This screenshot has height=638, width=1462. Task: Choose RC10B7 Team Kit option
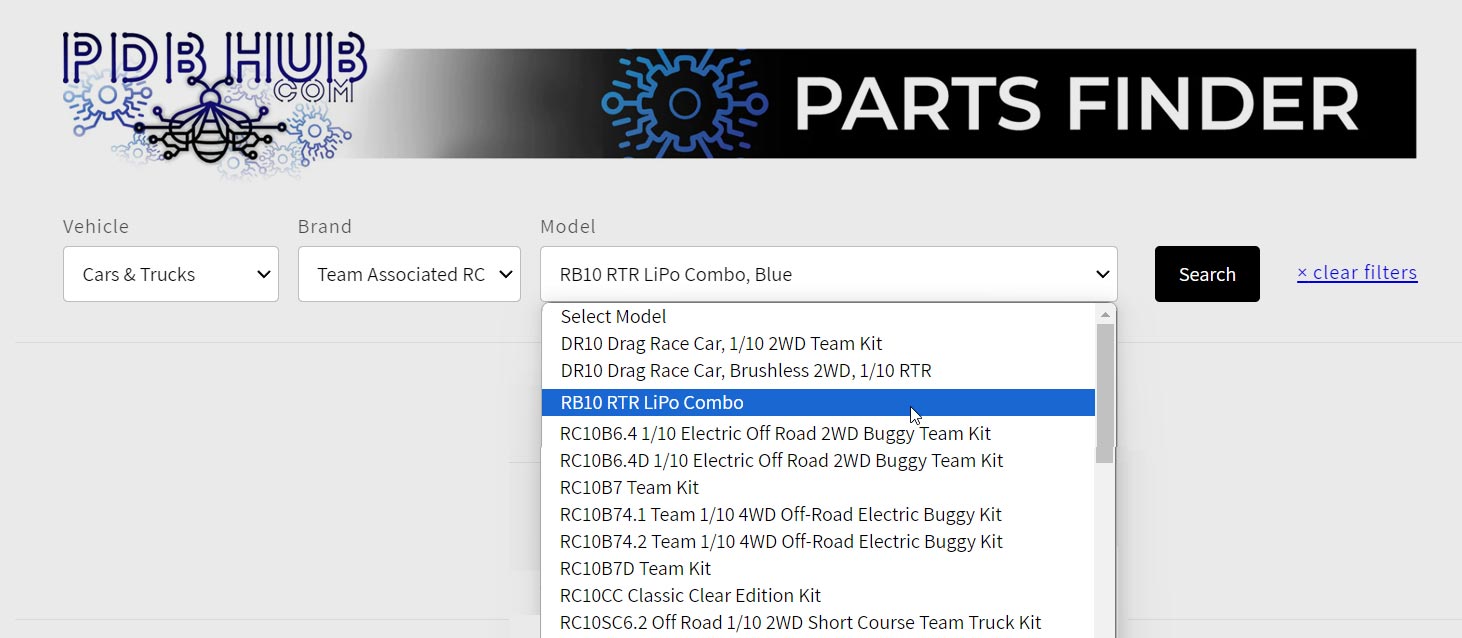coord(629,487)
